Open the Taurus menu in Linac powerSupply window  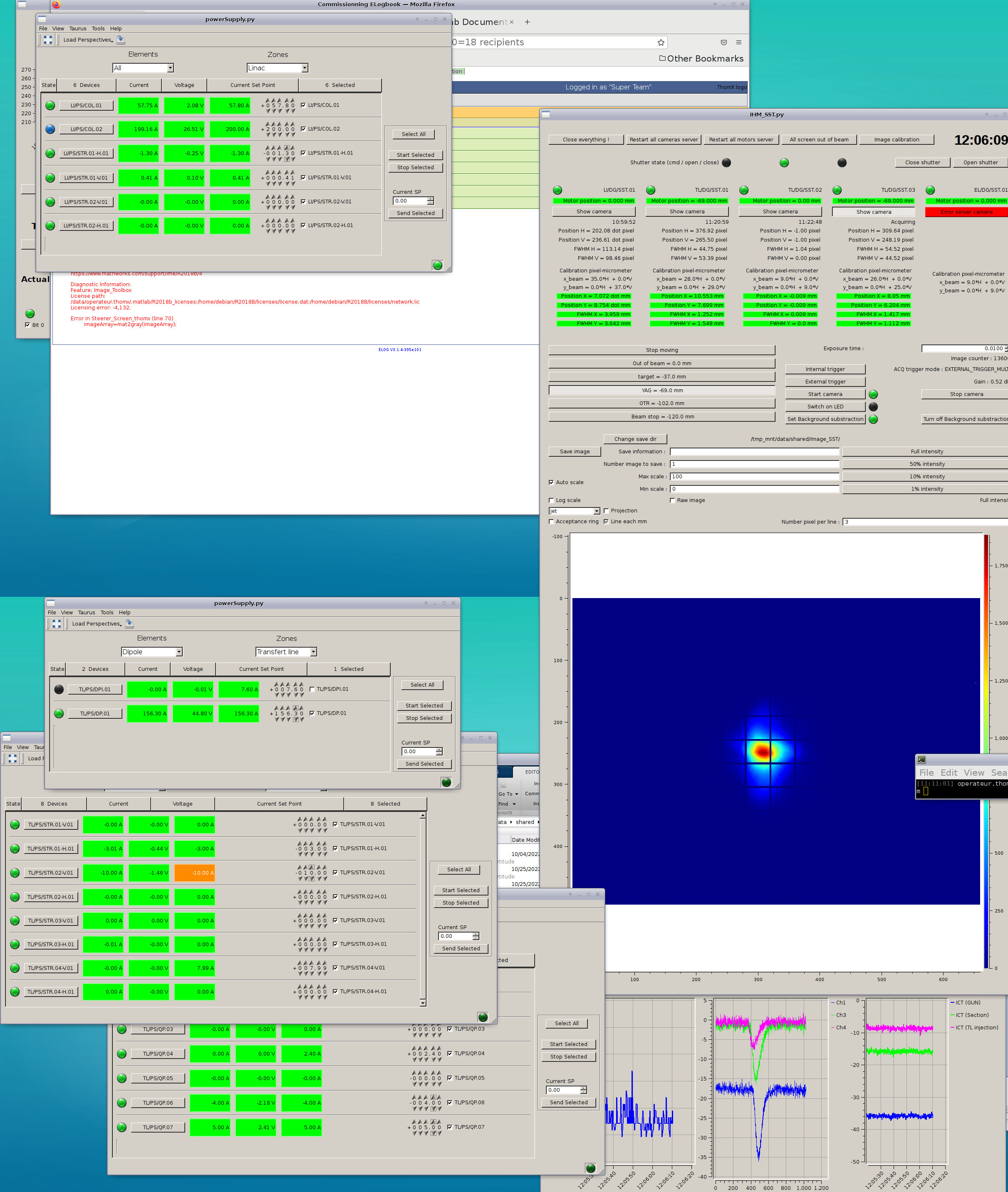78,29
